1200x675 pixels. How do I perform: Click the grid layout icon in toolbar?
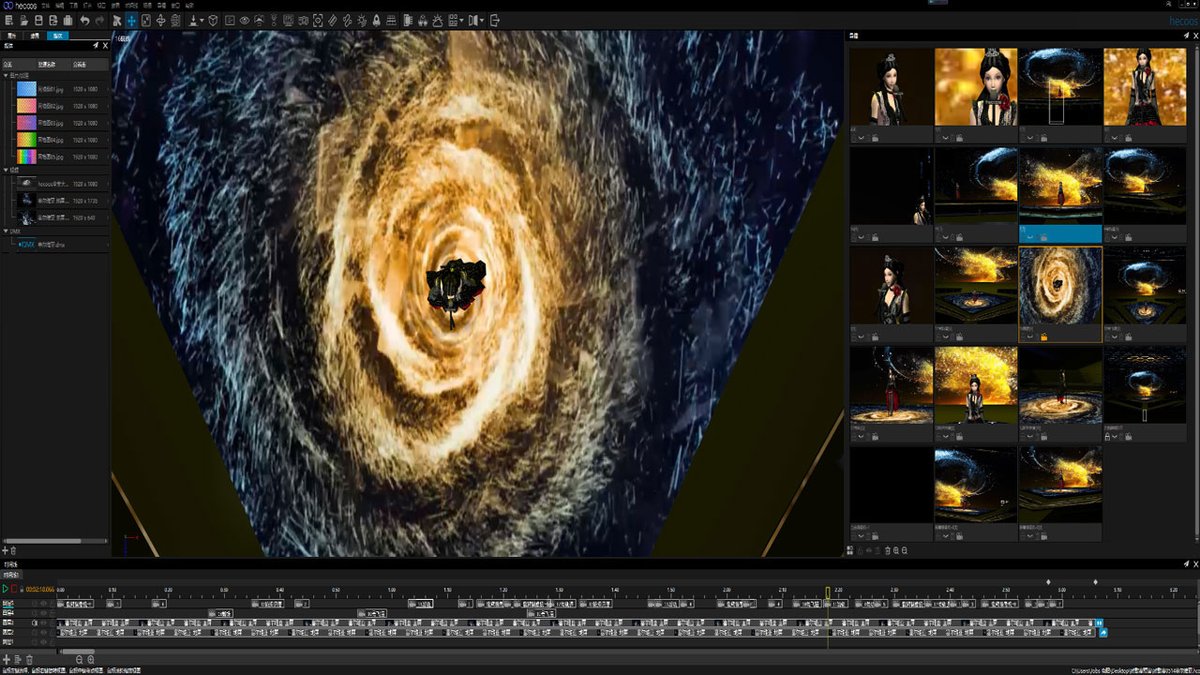452,20
